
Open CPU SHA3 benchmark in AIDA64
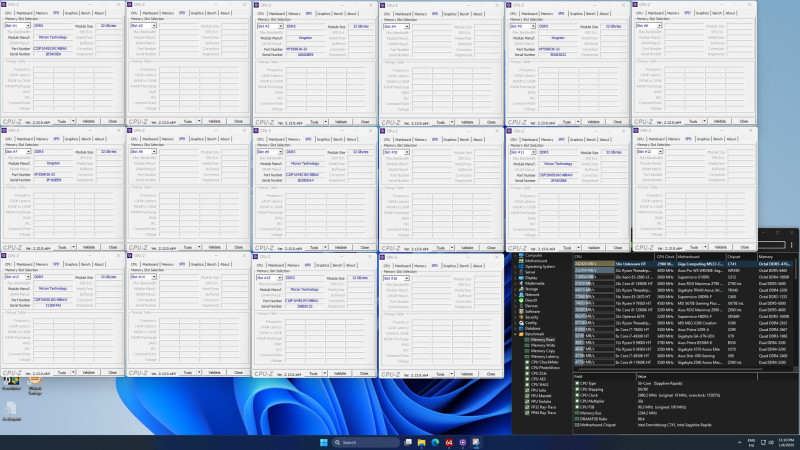539,385
